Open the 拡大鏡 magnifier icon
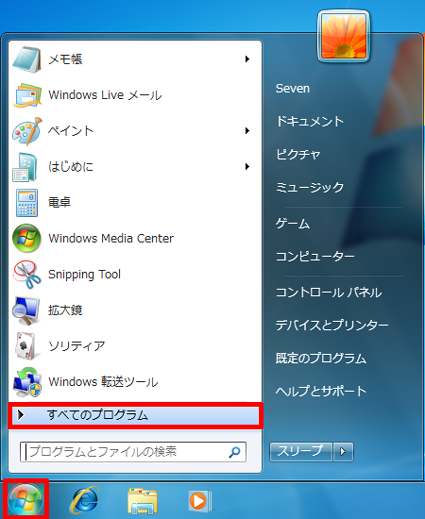The image size is (425, 519). pos(26,310)
